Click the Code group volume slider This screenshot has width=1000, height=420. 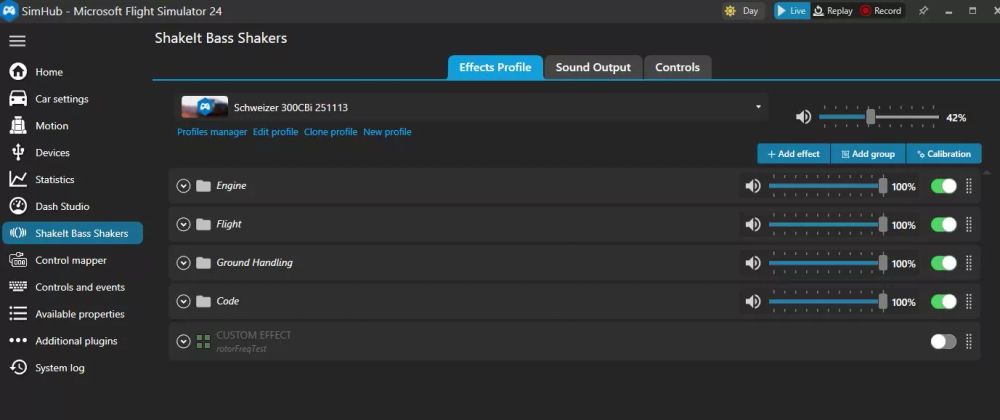pos(828,301)
